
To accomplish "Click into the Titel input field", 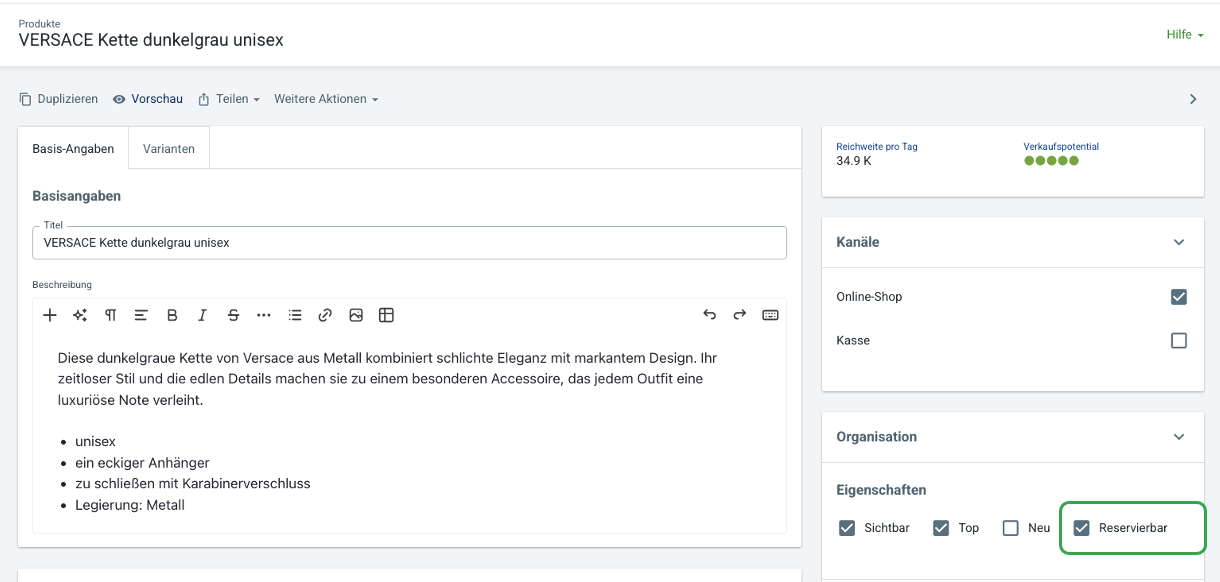I will click(x=409, y=243).
